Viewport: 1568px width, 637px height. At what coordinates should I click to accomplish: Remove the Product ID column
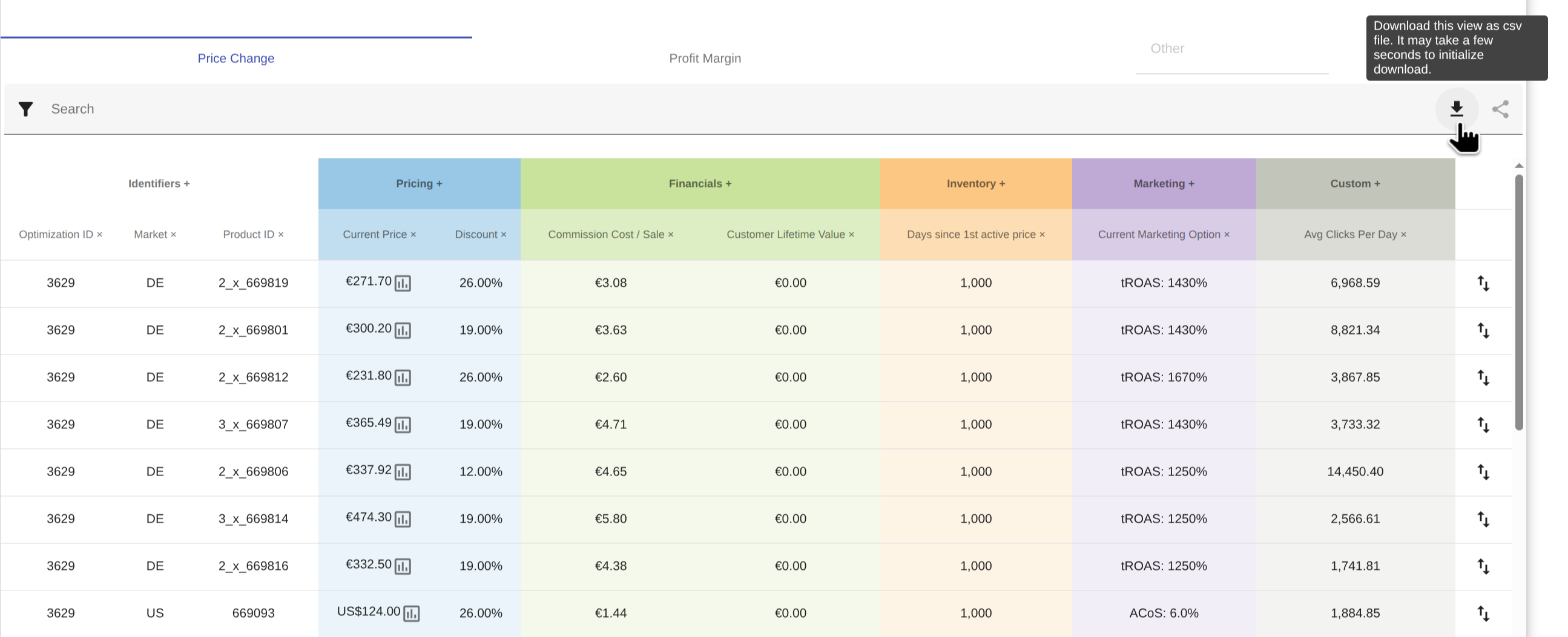pos(281,235)
